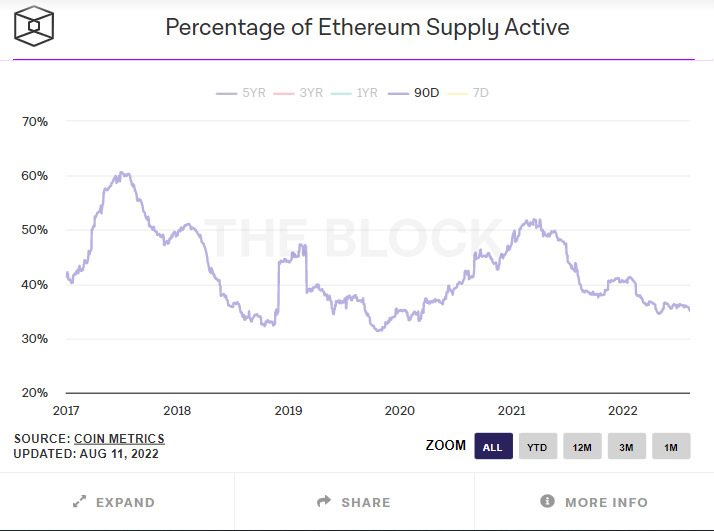This screenshot has width=714, height=531.
Task: Click the EXPAND button label
Action: click(x=125, y=502)
